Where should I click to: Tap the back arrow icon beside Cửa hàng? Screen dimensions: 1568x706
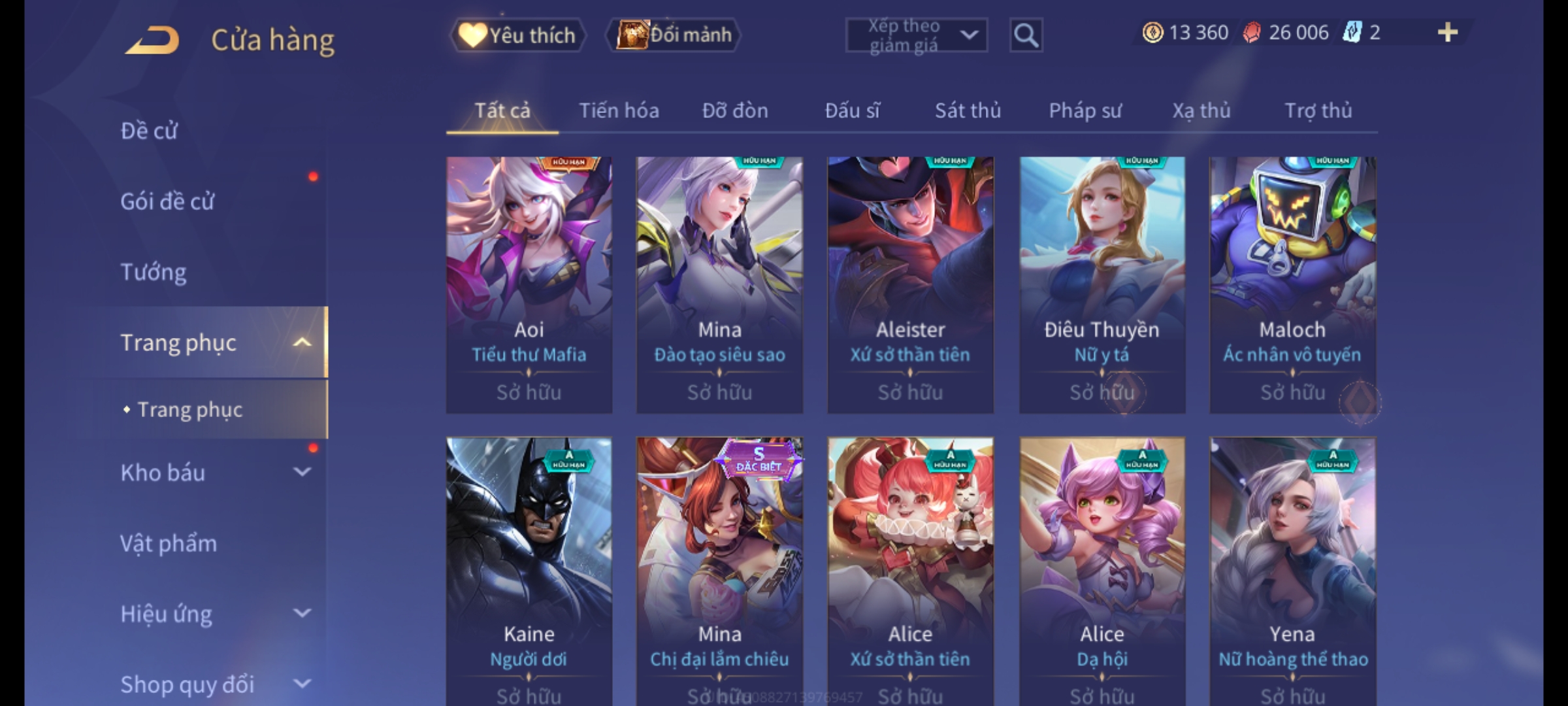click(x=153, y=40)
